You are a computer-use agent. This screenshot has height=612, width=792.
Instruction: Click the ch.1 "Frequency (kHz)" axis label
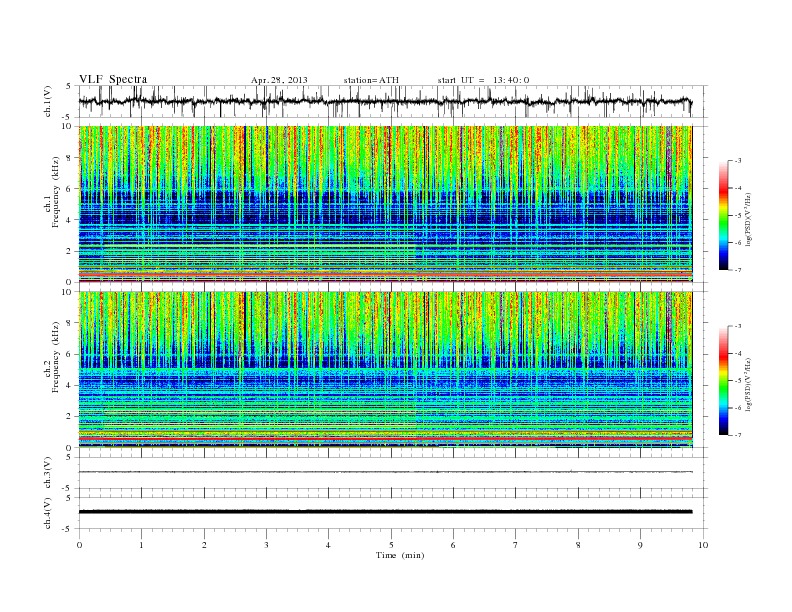(56, 192)
